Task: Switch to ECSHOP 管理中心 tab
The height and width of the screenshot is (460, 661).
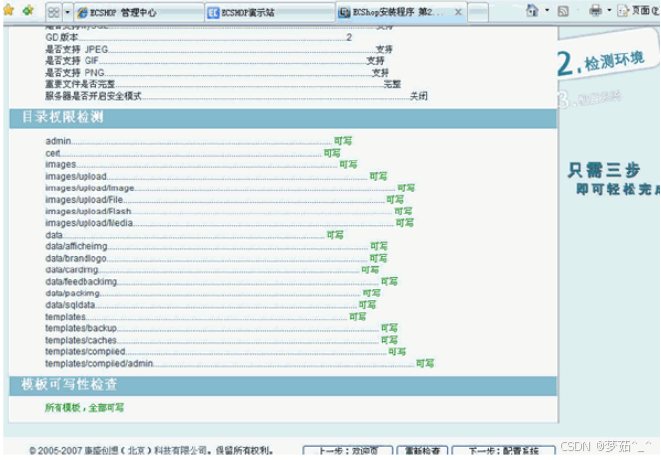Action: point(139,13)
